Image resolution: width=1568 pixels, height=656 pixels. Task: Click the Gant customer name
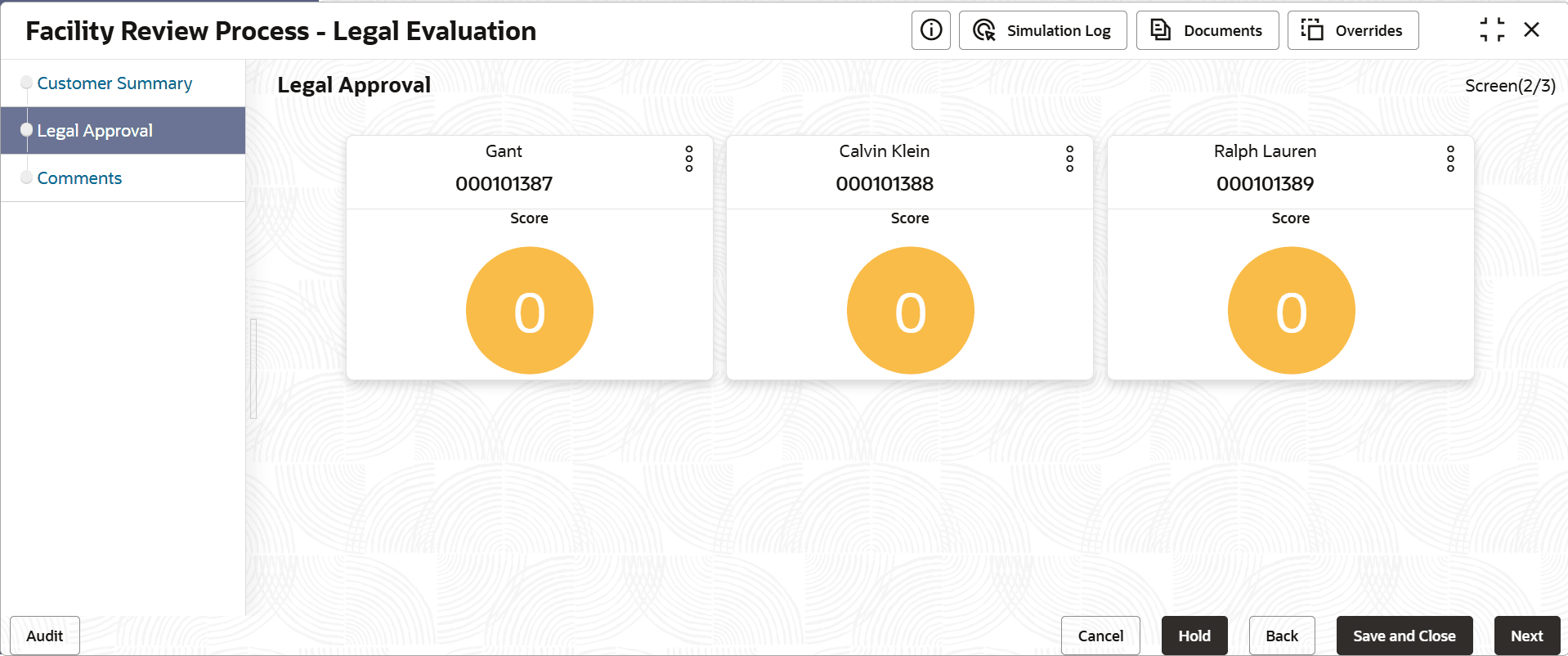pos(504,151)
